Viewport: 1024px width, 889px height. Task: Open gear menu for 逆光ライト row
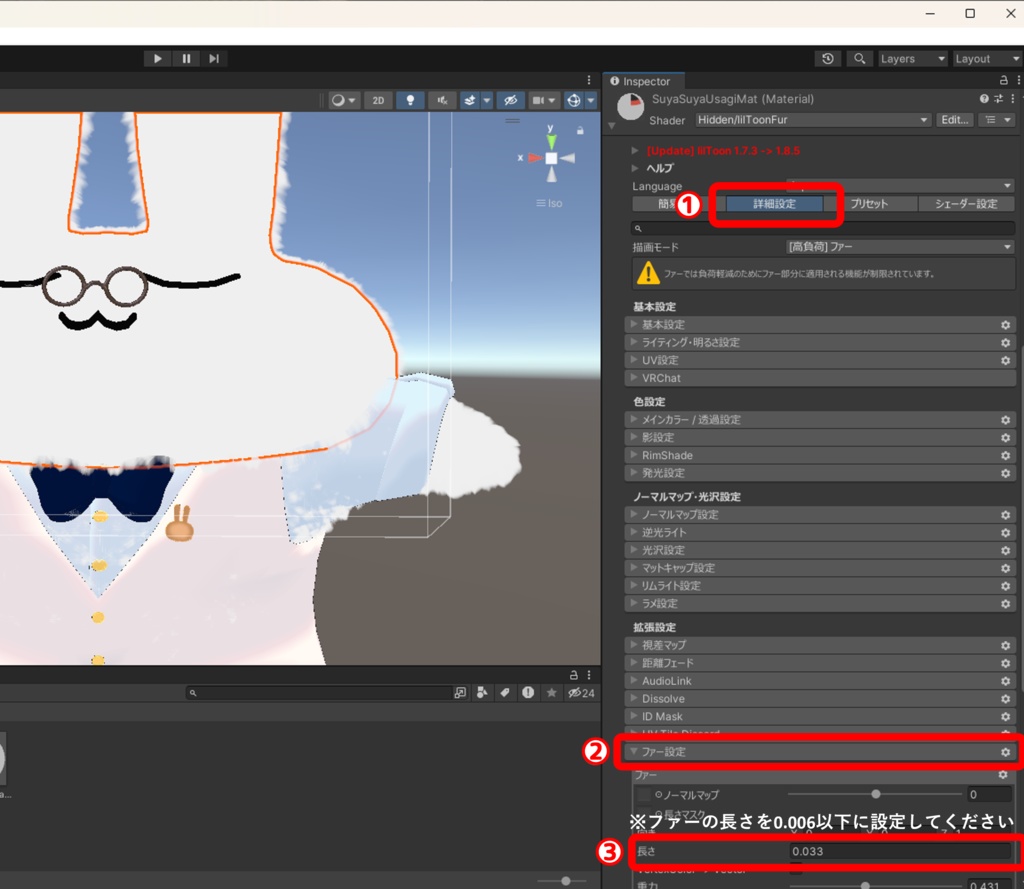pos(1006,532)
